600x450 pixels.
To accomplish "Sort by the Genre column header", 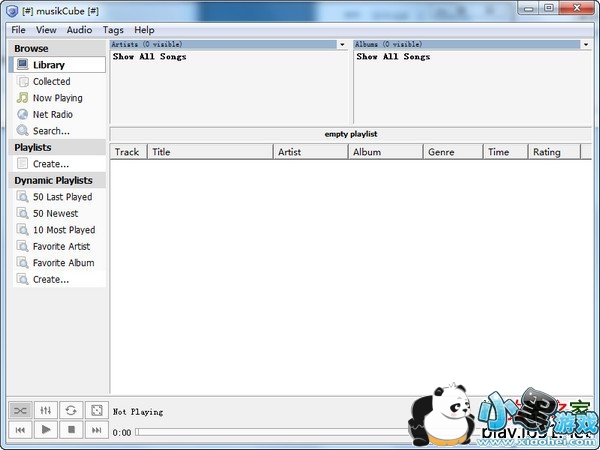I will pos(453,152).
